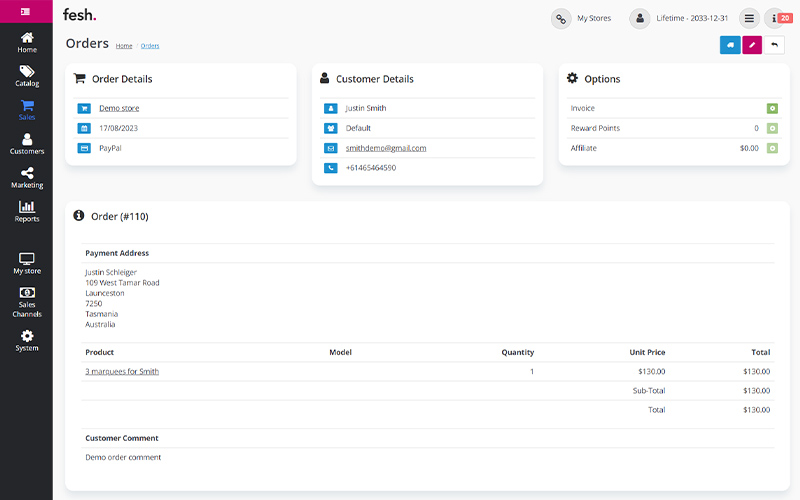Expand the hamburger menu in the header
Image resolution: width=800 pixels, height=500 pixels.
coord(749,18)
